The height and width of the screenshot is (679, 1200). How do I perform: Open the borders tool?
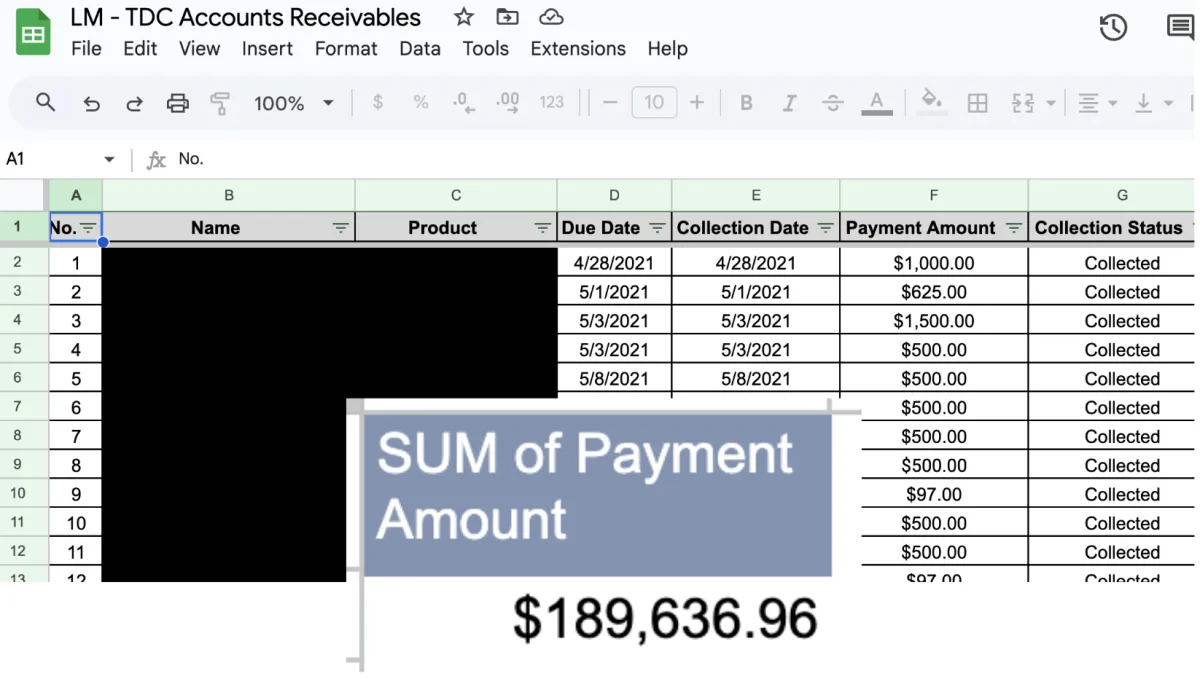[978, 103]
